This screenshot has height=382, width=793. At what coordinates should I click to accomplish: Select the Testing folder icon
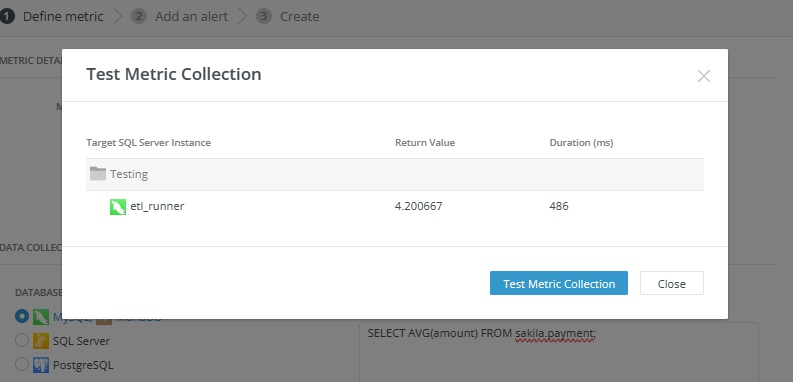[98, 174]
